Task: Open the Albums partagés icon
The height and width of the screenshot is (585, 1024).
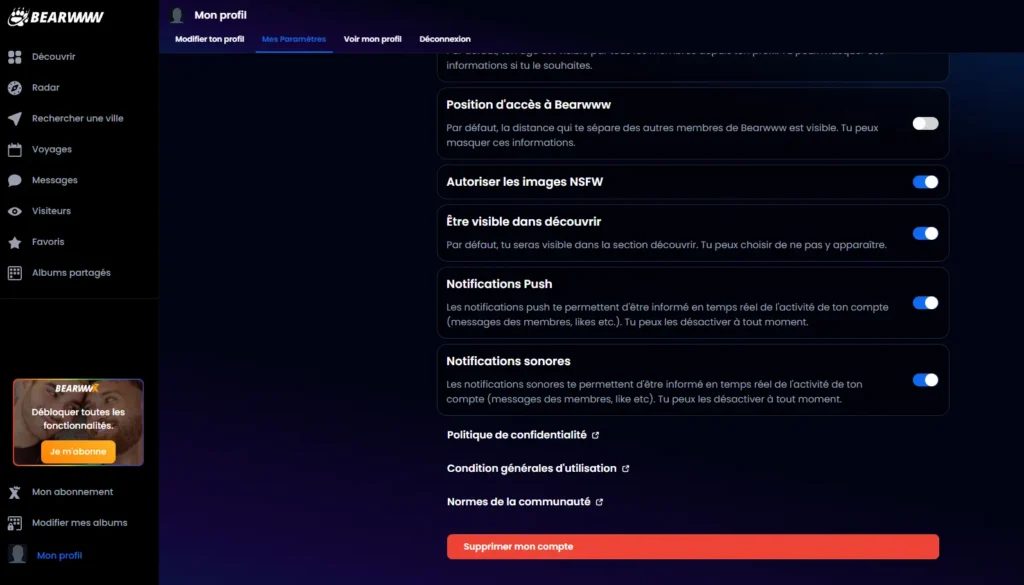Action: 15,273
